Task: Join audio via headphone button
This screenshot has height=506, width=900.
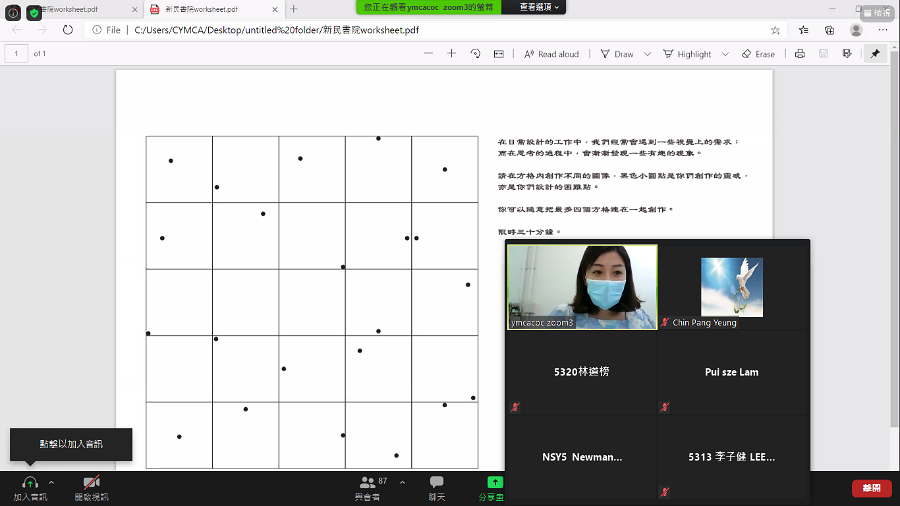Action: [x=30, y=488]
